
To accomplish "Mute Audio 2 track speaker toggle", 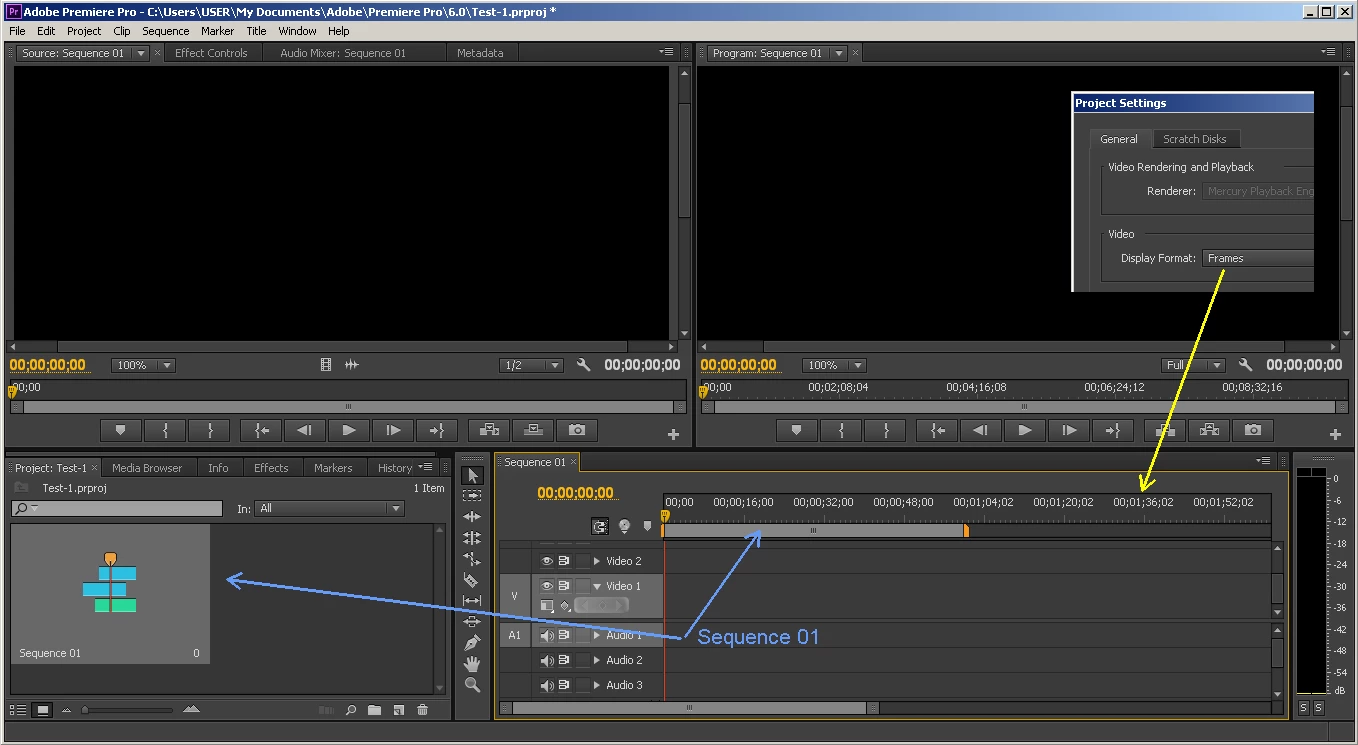I will coord(547,660).
